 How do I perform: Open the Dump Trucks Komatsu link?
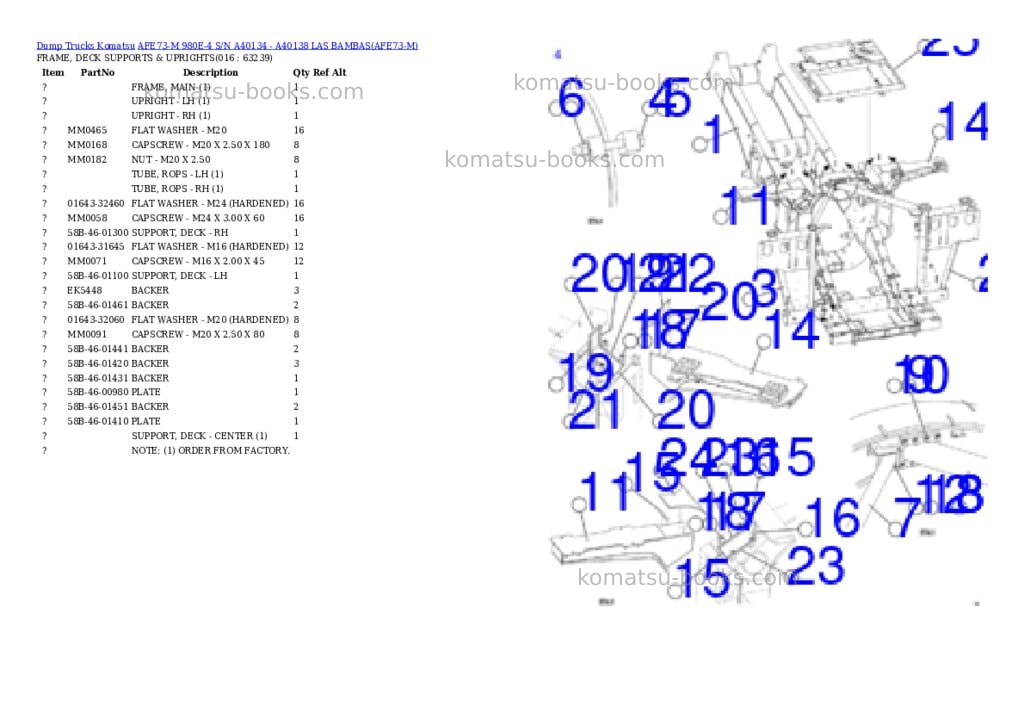(86, 46)
